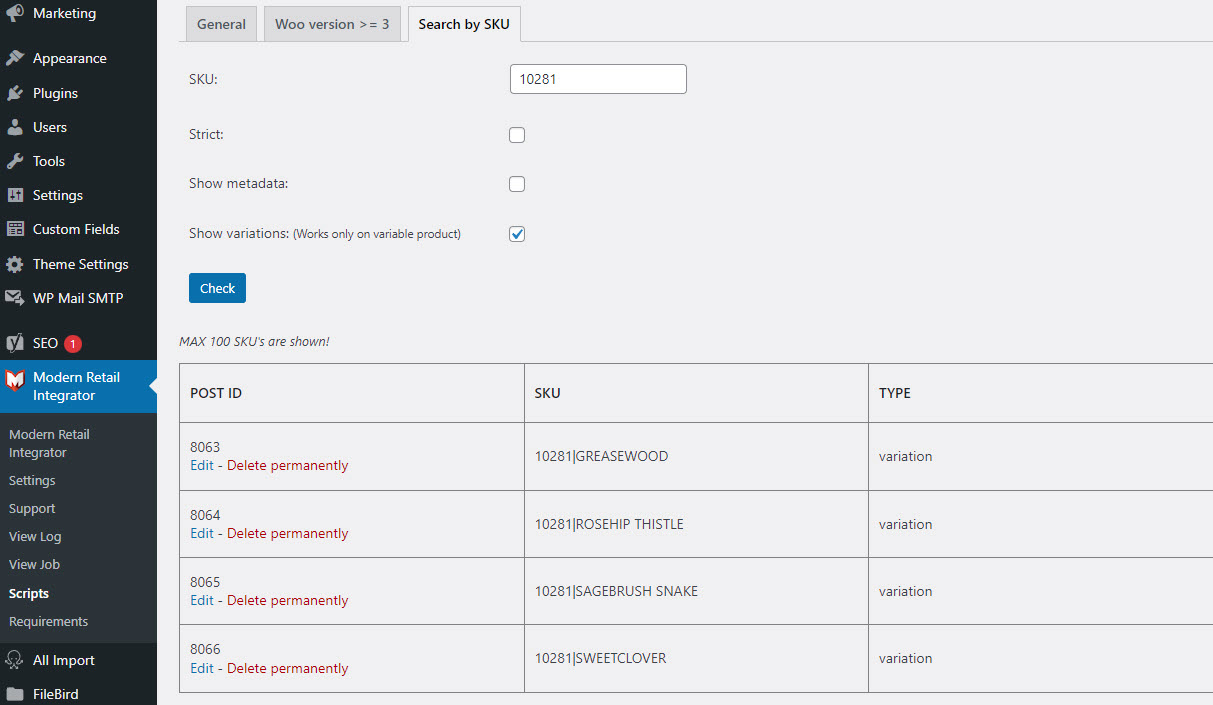Viewport: 1213px width, 705px height.
Task: Click the Tools wrench icon
Action: click(x=15, y=161)
